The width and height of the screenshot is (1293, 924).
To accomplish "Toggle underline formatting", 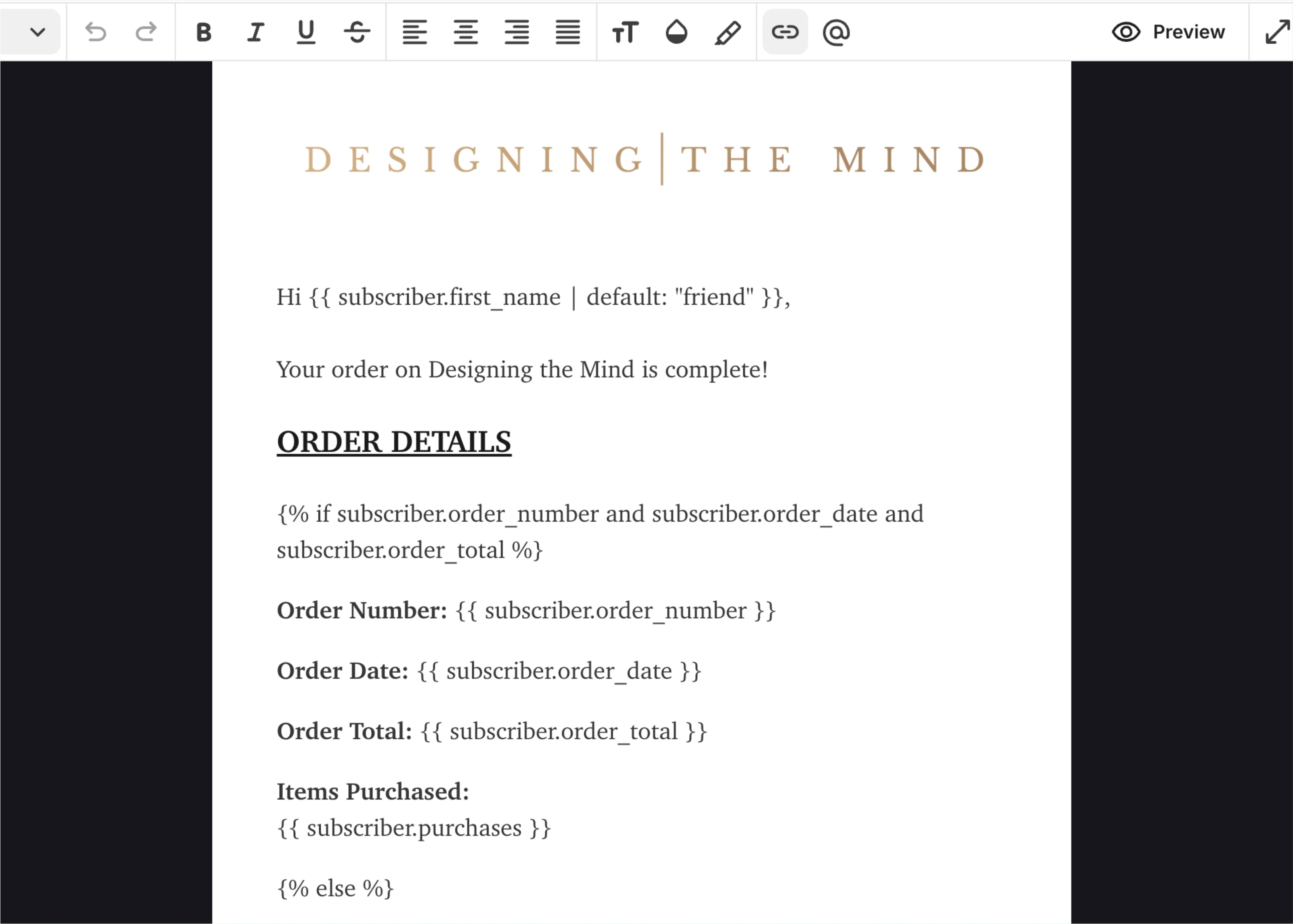I will point(306,32).
